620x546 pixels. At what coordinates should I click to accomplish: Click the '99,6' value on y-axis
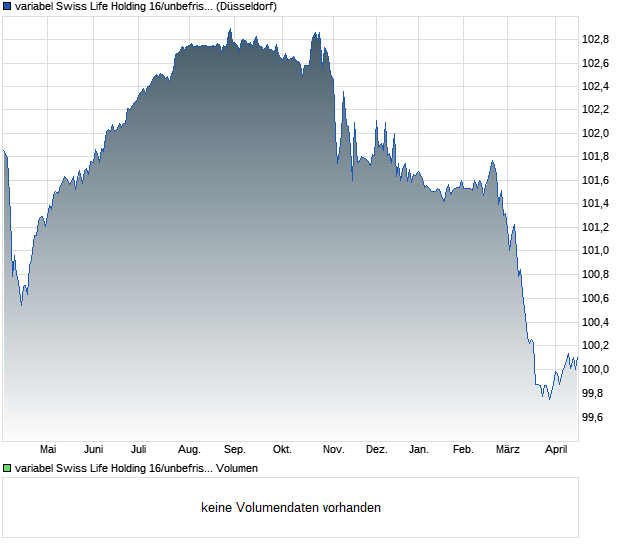593,418
